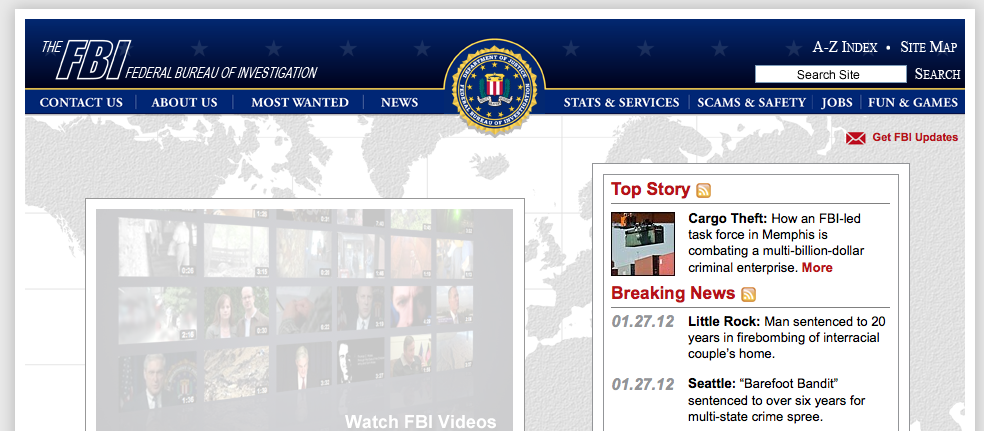Go to Most Wanted section
Viewport: 984px width, 431px height.
300,102
